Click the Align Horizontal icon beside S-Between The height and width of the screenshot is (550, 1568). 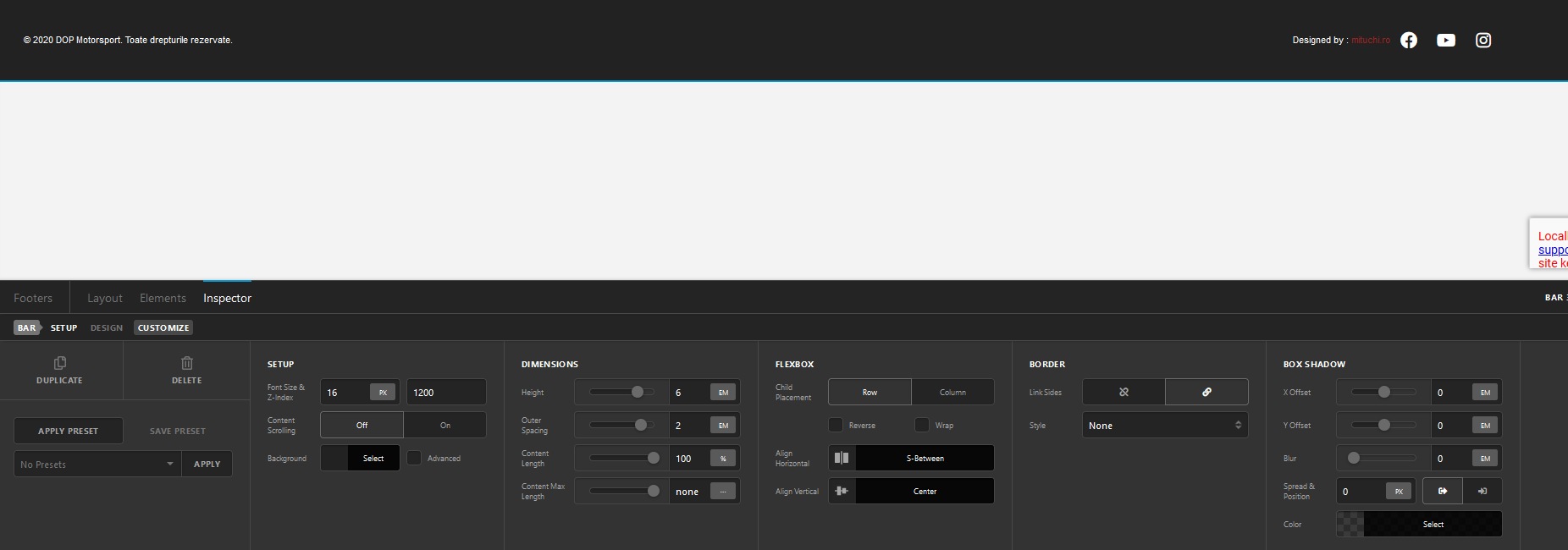coord(842,458)
